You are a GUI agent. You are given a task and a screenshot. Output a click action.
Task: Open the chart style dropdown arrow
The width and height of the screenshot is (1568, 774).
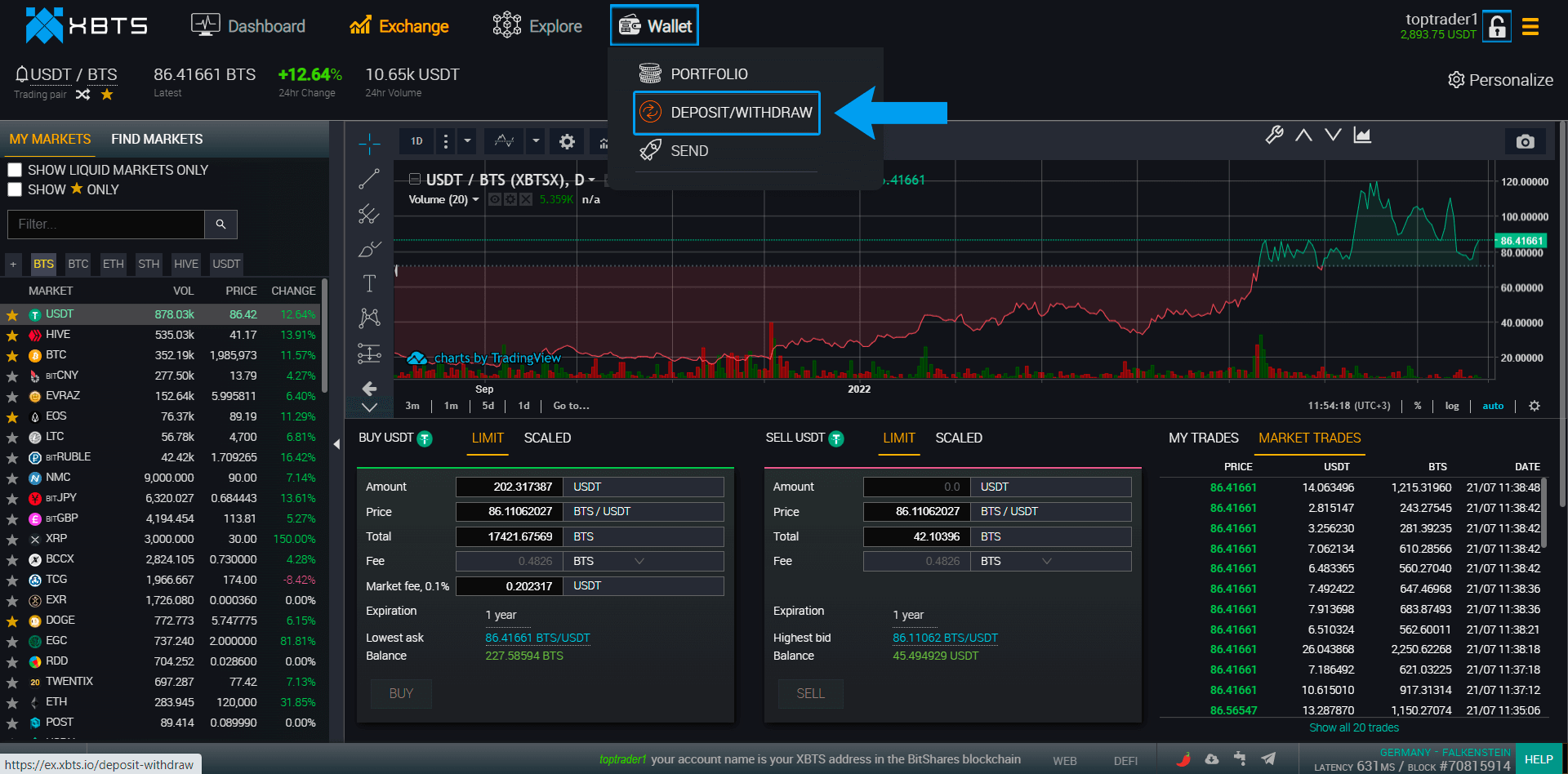click(x=536, y=141)
